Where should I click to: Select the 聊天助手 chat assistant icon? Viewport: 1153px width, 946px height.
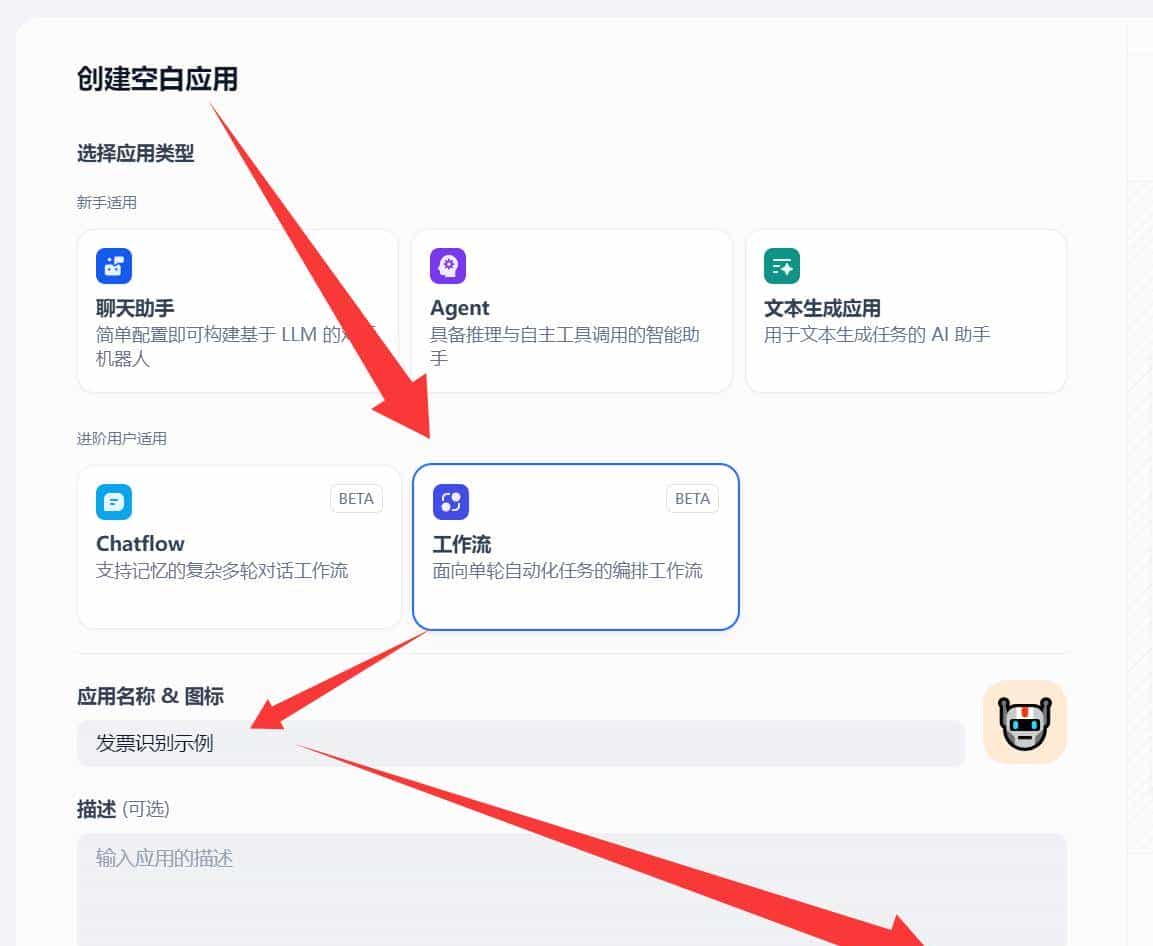tap(113, 265)
